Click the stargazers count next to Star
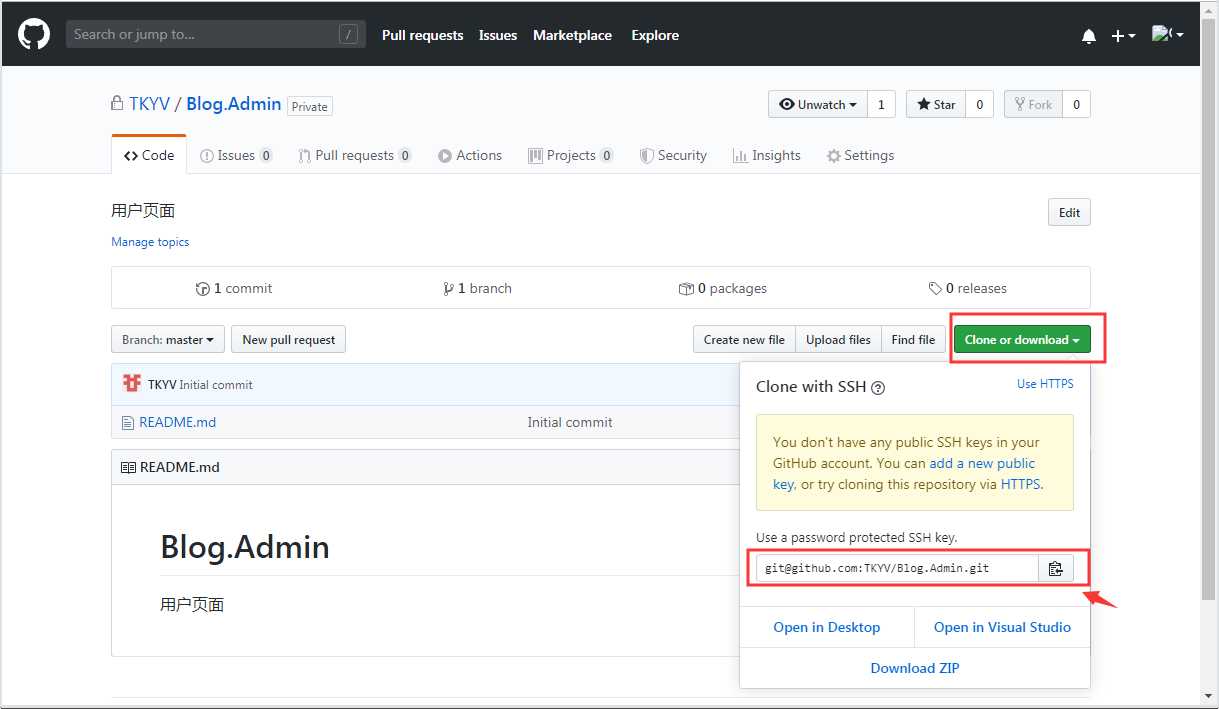 (x=979, y=104)
